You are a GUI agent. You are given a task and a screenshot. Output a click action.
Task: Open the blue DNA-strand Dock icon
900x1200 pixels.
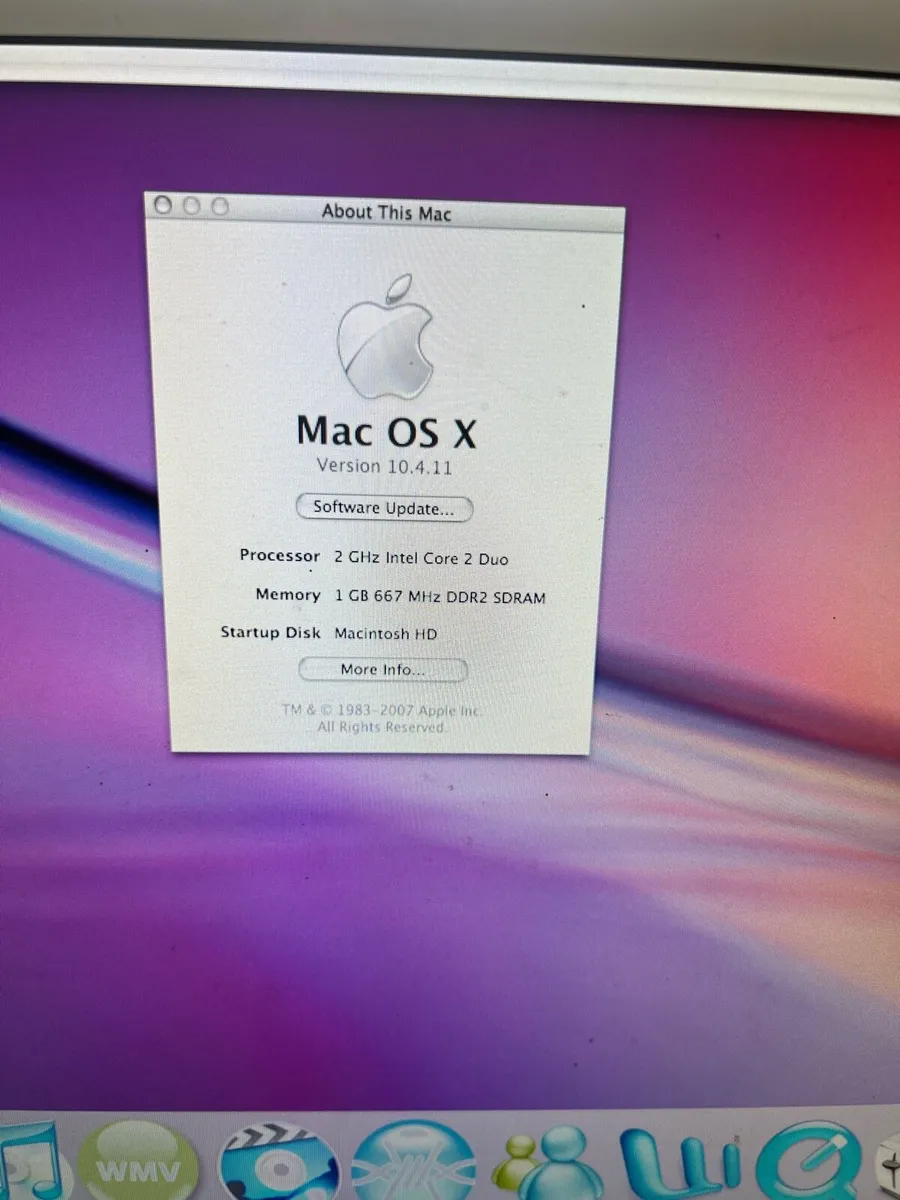pos(411,1162)
